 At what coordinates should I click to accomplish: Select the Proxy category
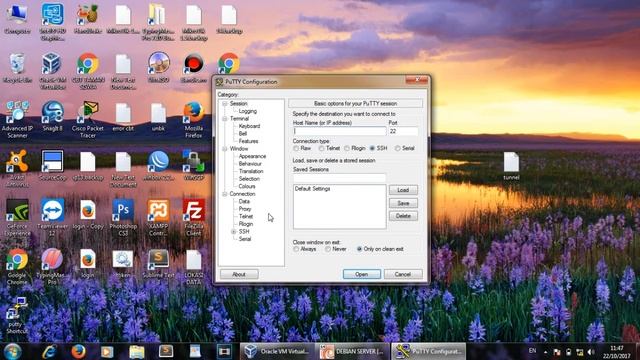coord(245,209)
